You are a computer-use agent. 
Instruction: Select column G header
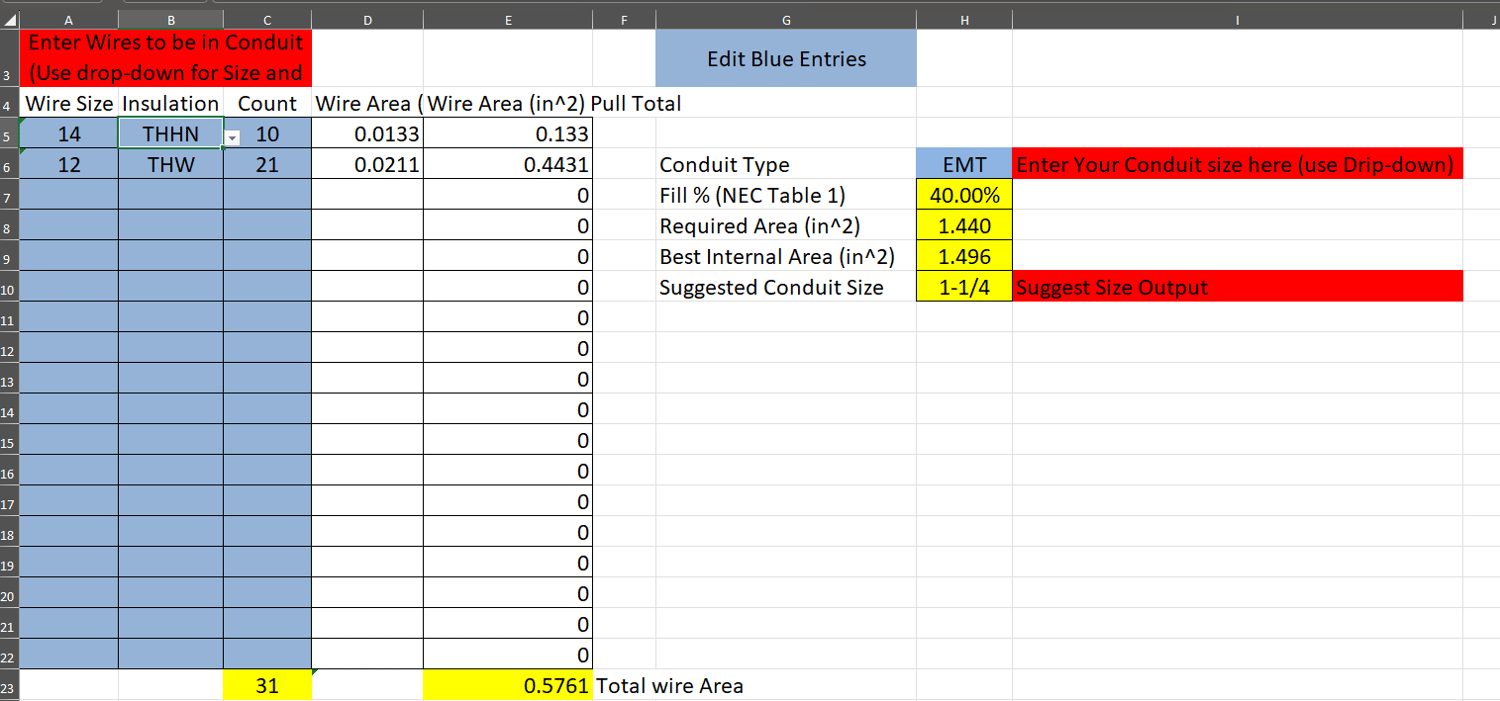pos(786,19)
